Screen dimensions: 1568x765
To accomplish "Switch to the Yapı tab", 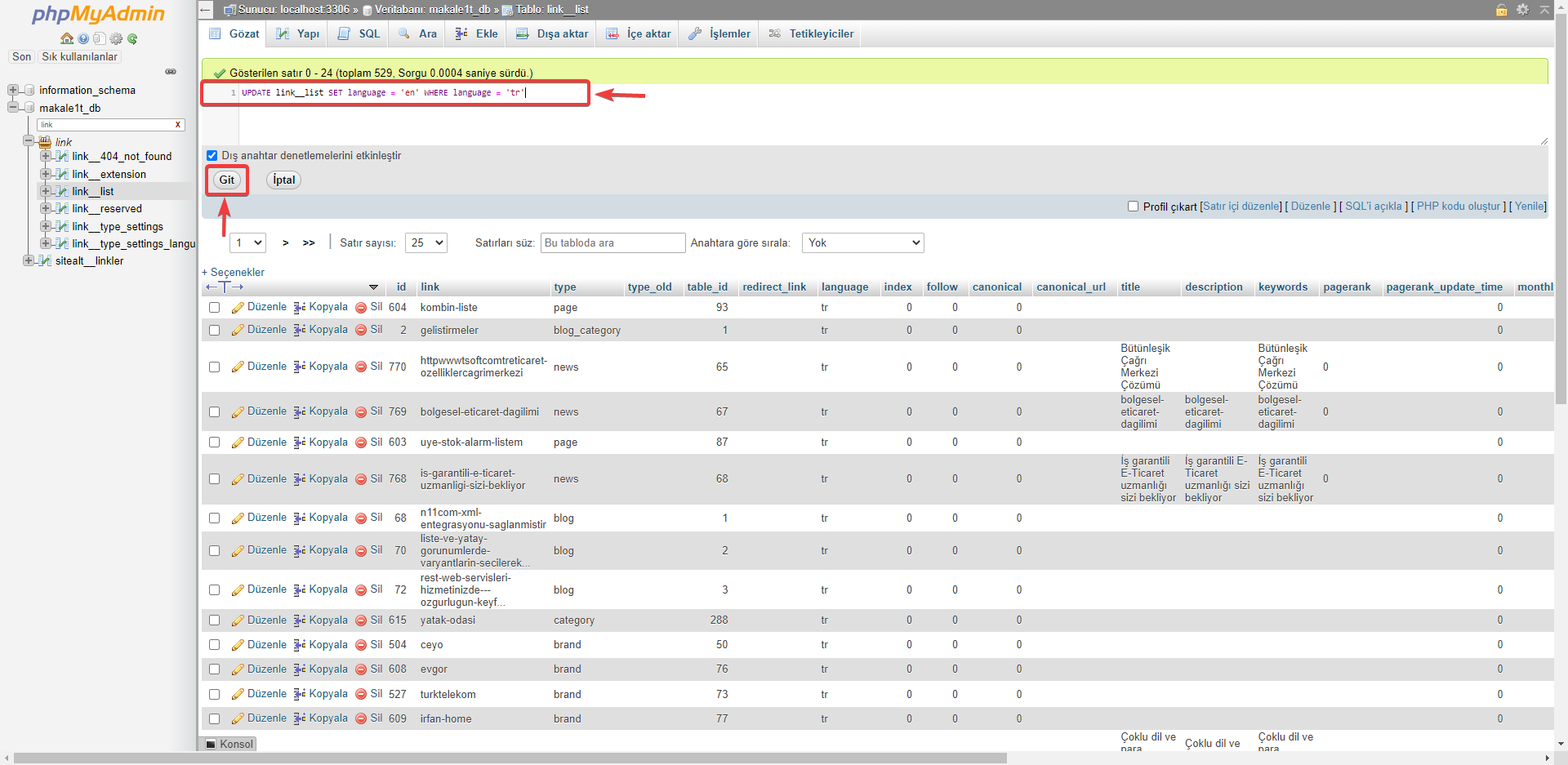I will (x=298, y=33).
